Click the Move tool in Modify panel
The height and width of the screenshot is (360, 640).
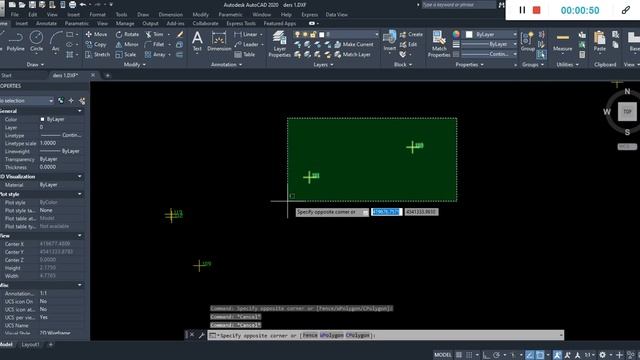[x=96, y=34]
